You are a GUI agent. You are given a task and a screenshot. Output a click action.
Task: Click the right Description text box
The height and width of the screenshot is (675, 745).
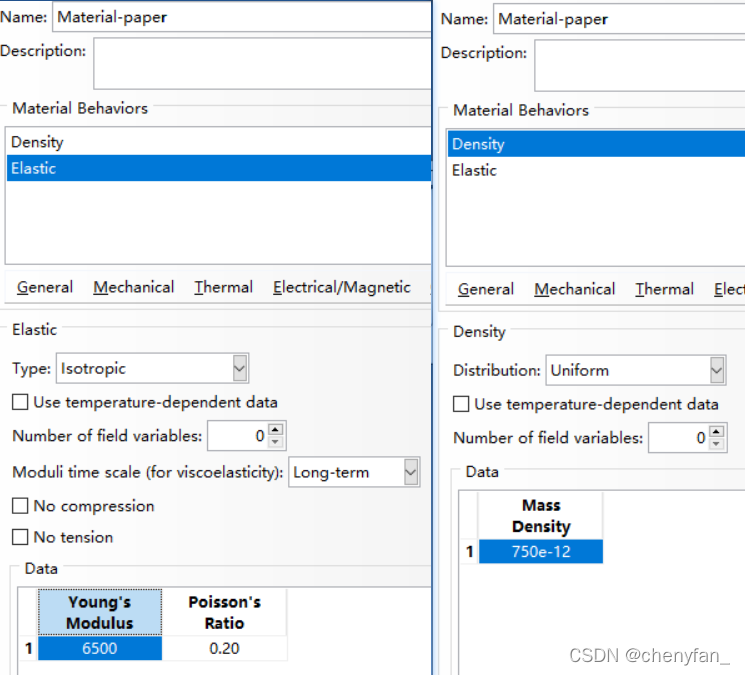tap(640, 66)
